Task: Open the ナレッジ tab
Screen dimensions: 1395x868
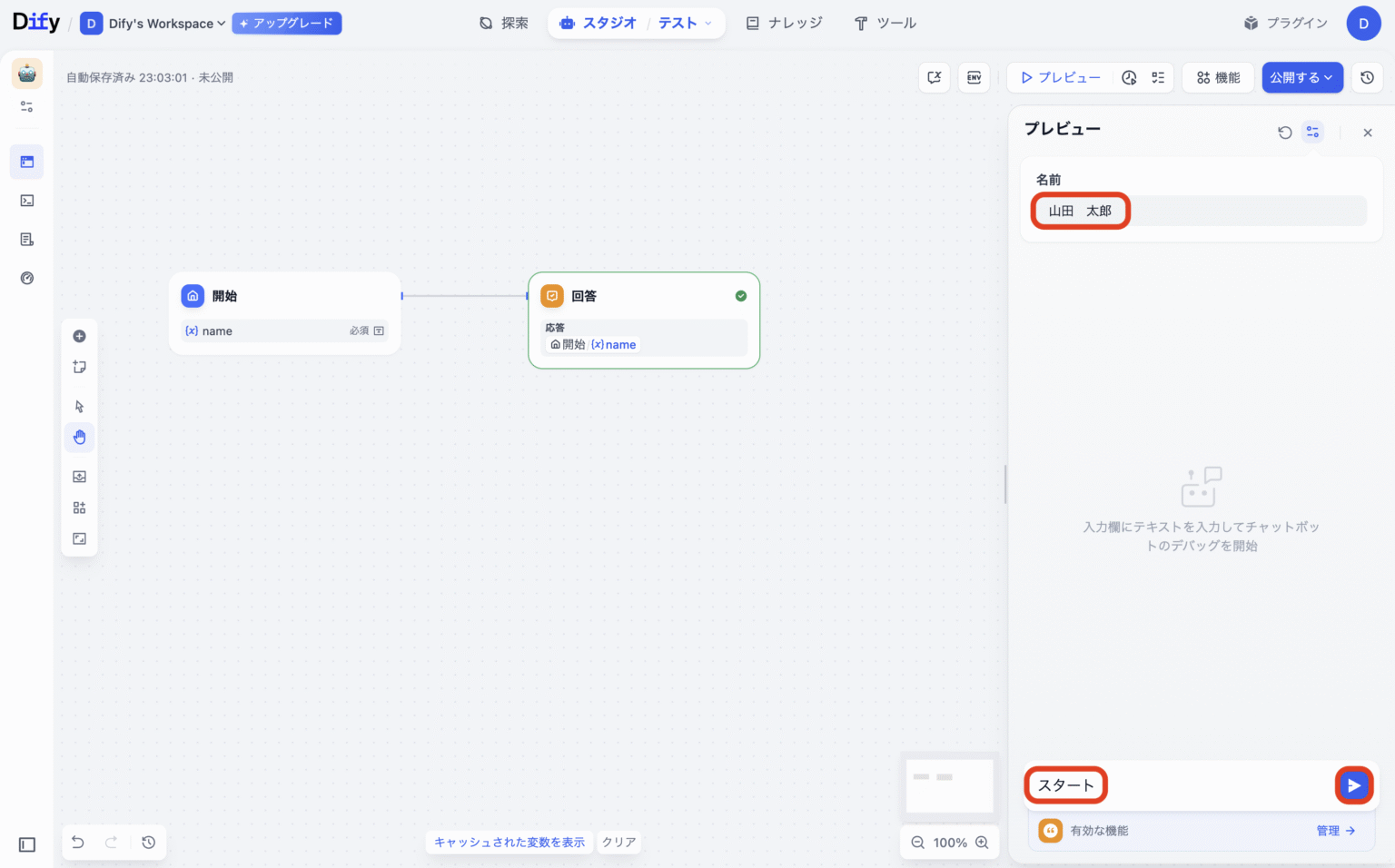Action: (x=785, y=24)
